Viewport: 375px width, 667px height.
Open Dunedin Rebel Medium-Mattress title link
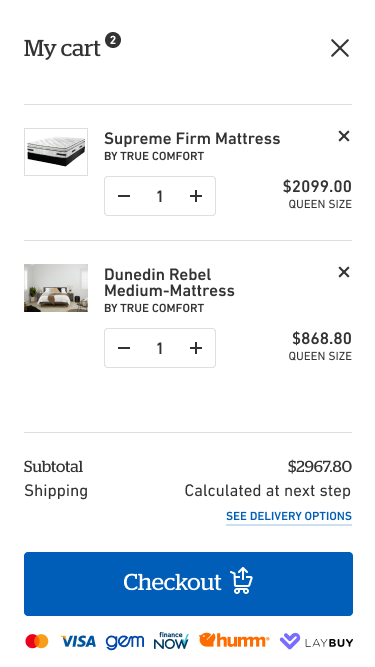169,282
